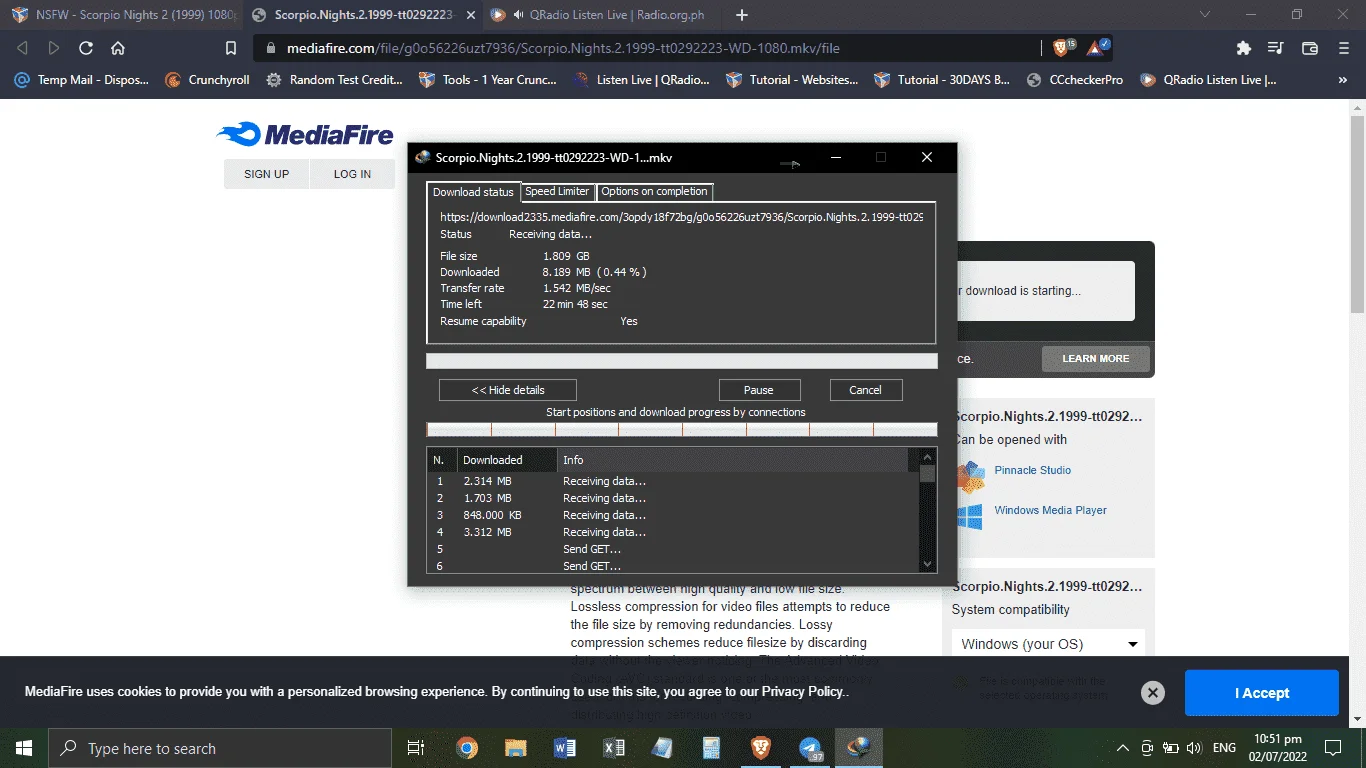Select the Download status tab
This screenshot has width=1366, height=768.
(473, 192)
